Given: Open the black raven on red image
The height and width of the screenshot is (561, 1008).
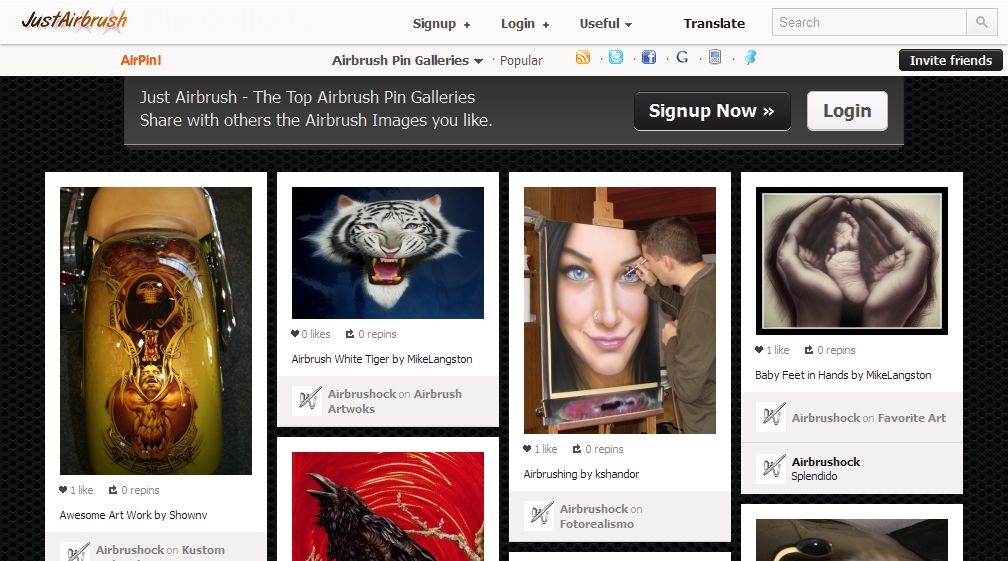Looking at the screenshot, I should [x=388, y=506].
